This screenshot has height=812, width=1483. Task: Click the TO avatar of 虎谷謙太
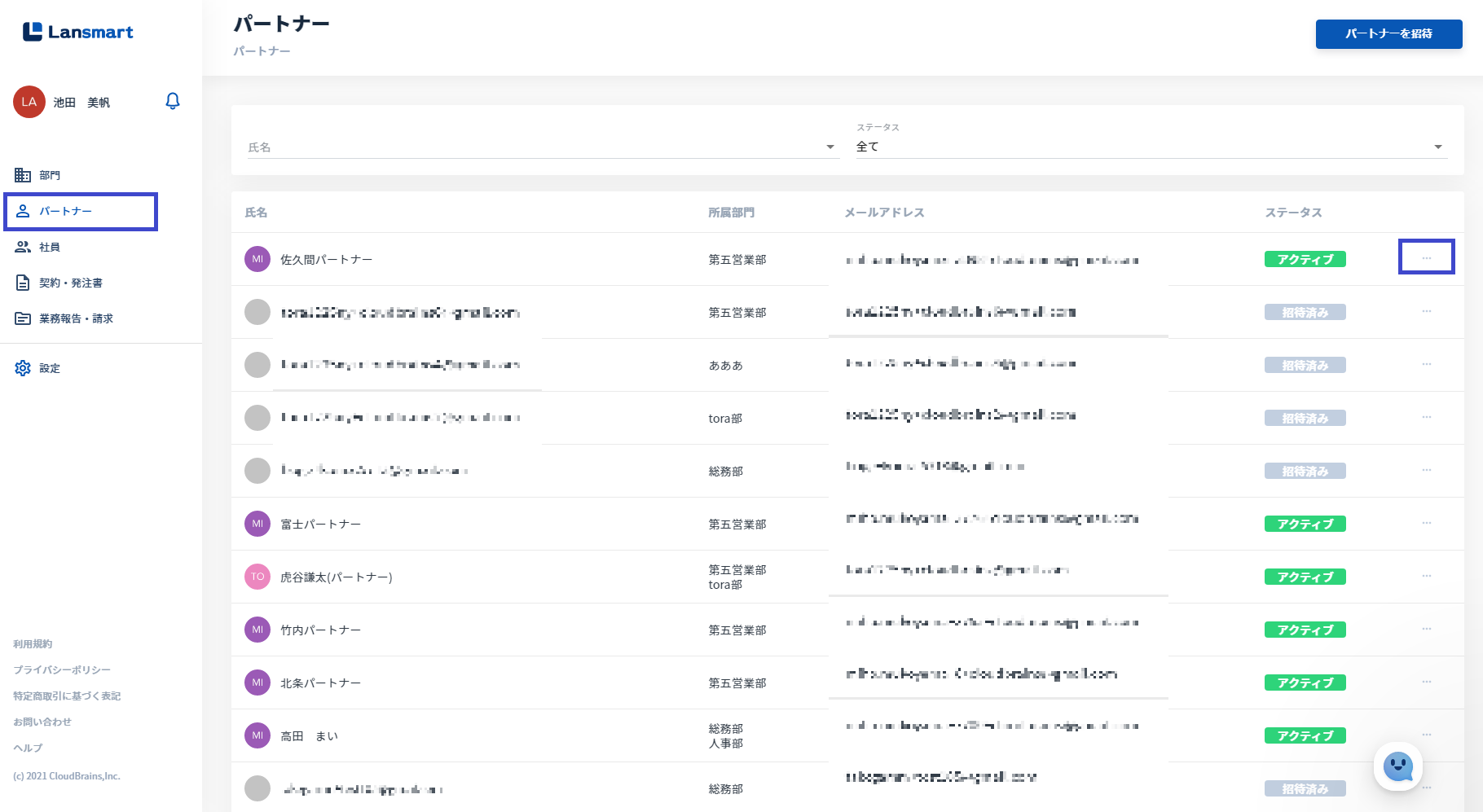pos(257,577)
